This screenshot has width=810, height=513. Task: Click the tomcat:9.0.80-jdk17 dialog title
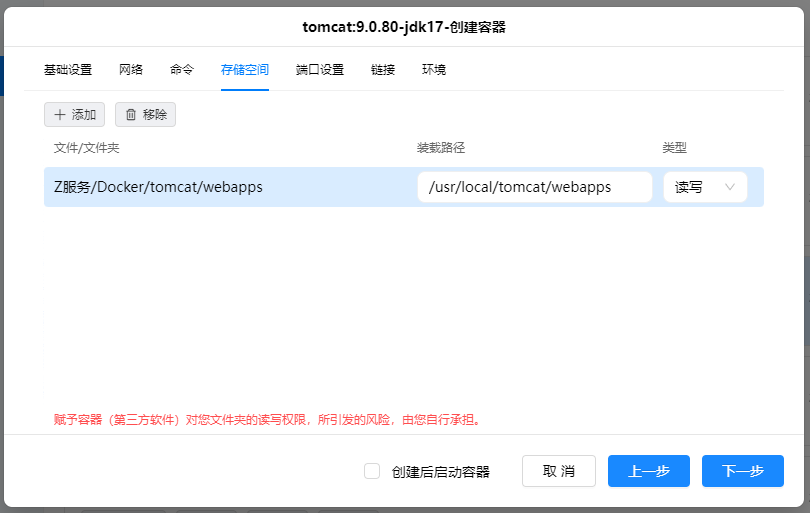[x=404, y=27]
